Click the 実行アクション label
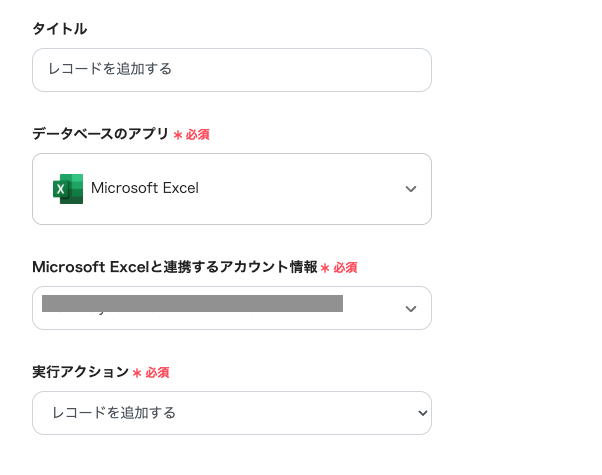Image resolution: width=602 pixels, height=475 pixels. click(80, 372)
